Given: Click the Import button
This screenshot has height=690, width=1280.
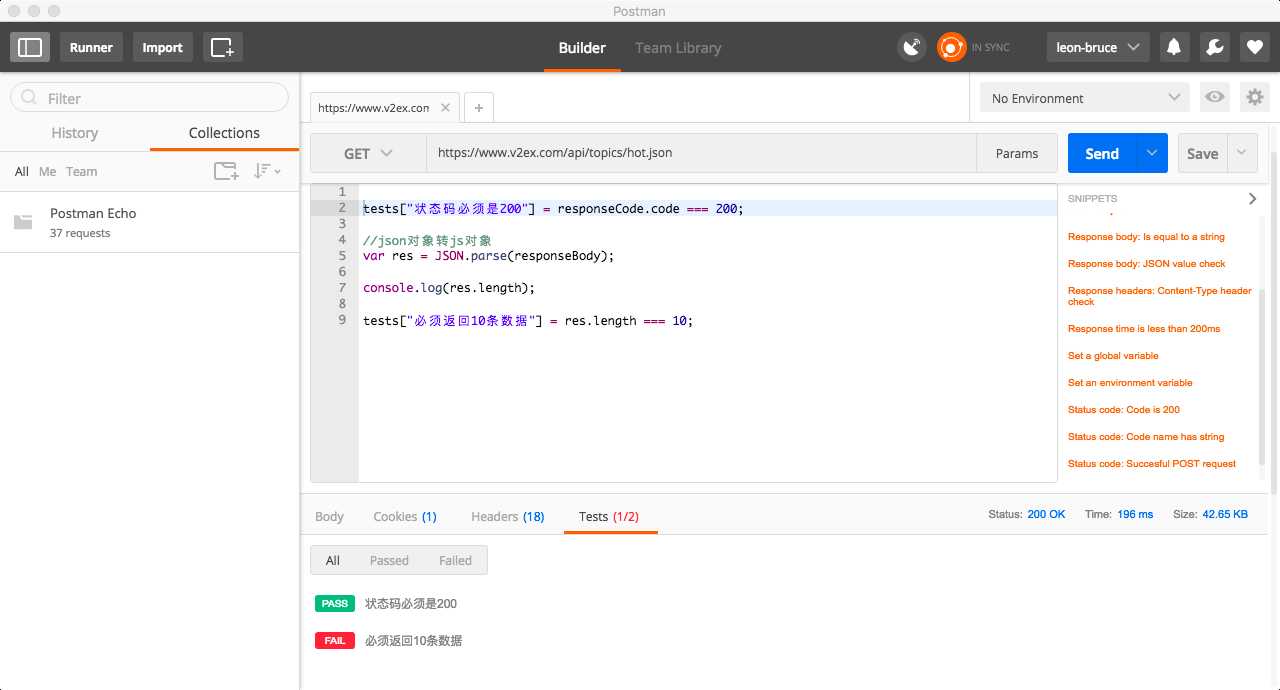Looking at the screenshot, I should point(162,47).
